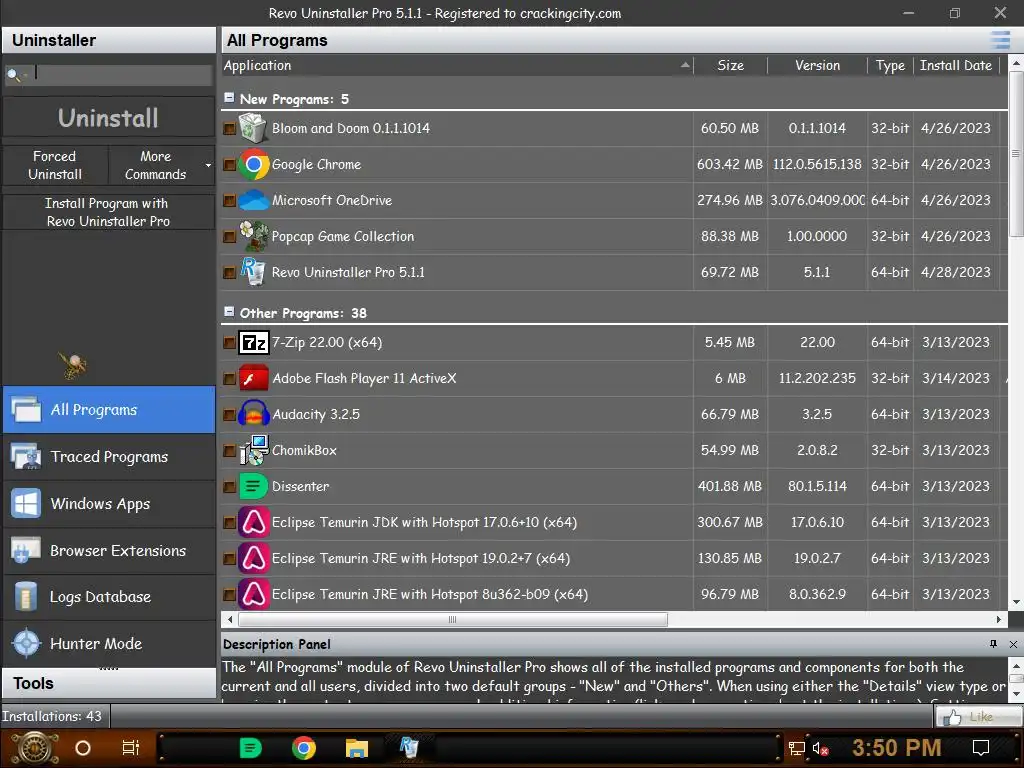Open the network tray icon
This screenshot has height=768, width=1024.
pyautogui.click(x=796, y=748)
